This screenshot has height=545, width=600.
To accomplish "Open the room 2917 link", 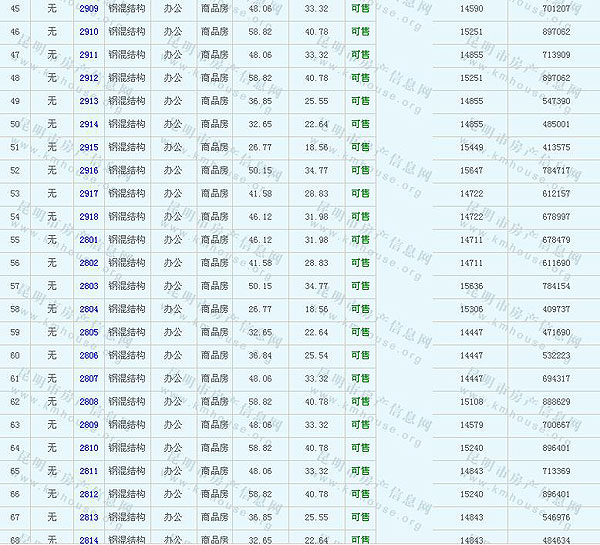I will click(89, 194).
